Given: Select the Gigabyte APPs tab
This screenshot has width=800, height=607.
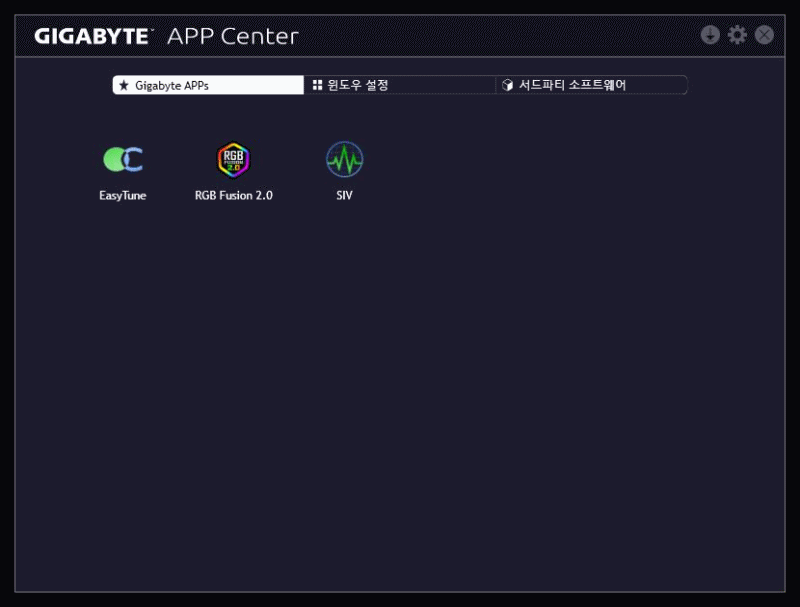Looking at the screenshot, I should point(208,85).
